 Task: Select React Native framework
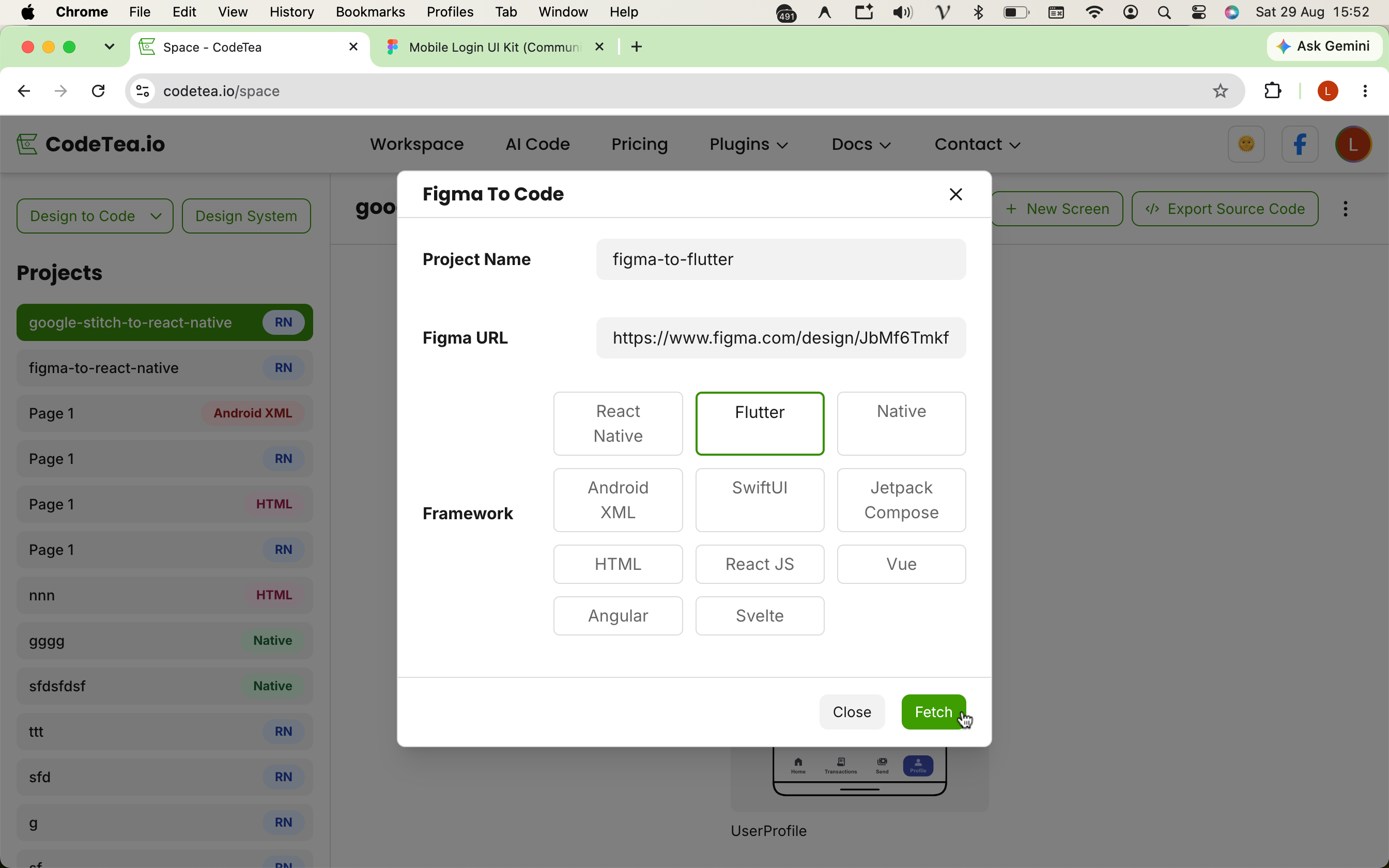pyautogui.click(x=618, y=424)
